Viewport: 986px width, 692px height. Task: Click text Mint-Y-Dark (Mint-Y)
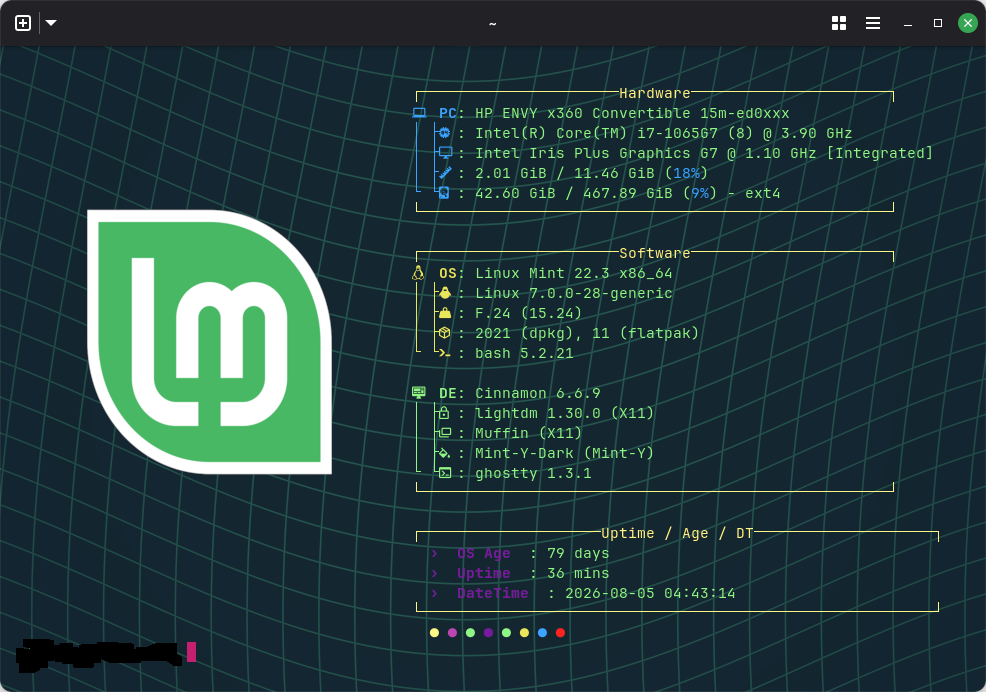tap(564, 453)
